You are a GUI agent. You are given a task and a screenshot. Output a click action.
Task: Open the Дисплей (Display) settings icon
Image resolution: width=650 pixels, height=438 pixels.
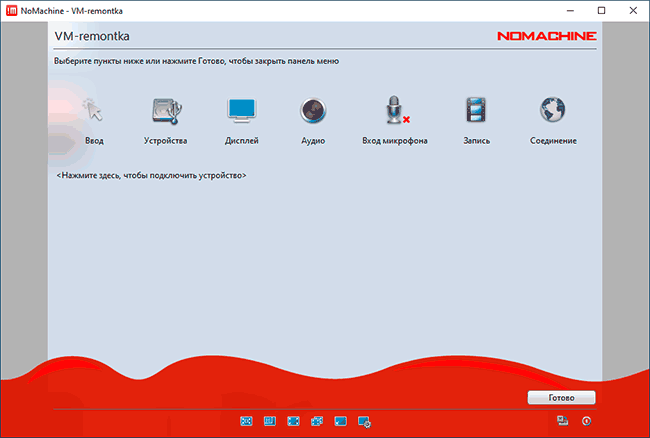(242, 110)
